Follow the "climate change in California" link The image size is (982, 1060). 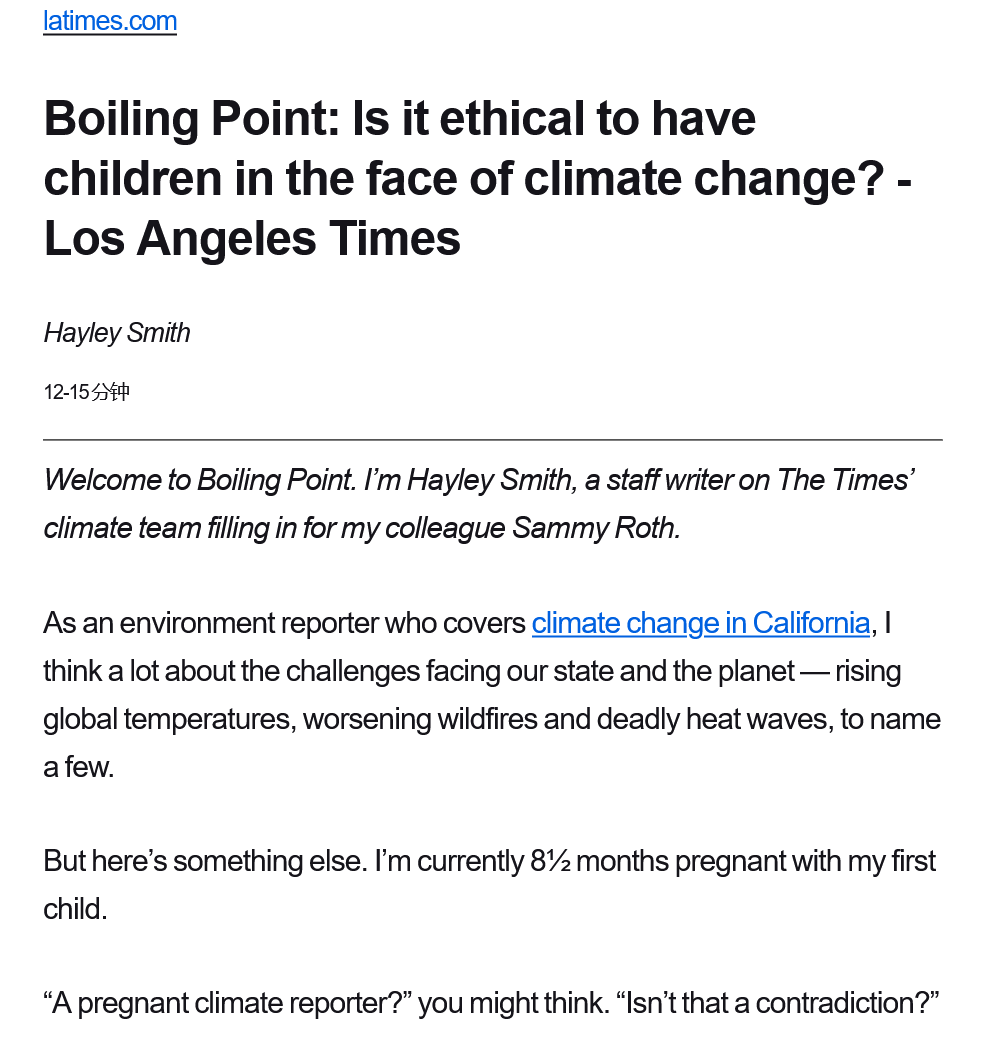[700, 623]
